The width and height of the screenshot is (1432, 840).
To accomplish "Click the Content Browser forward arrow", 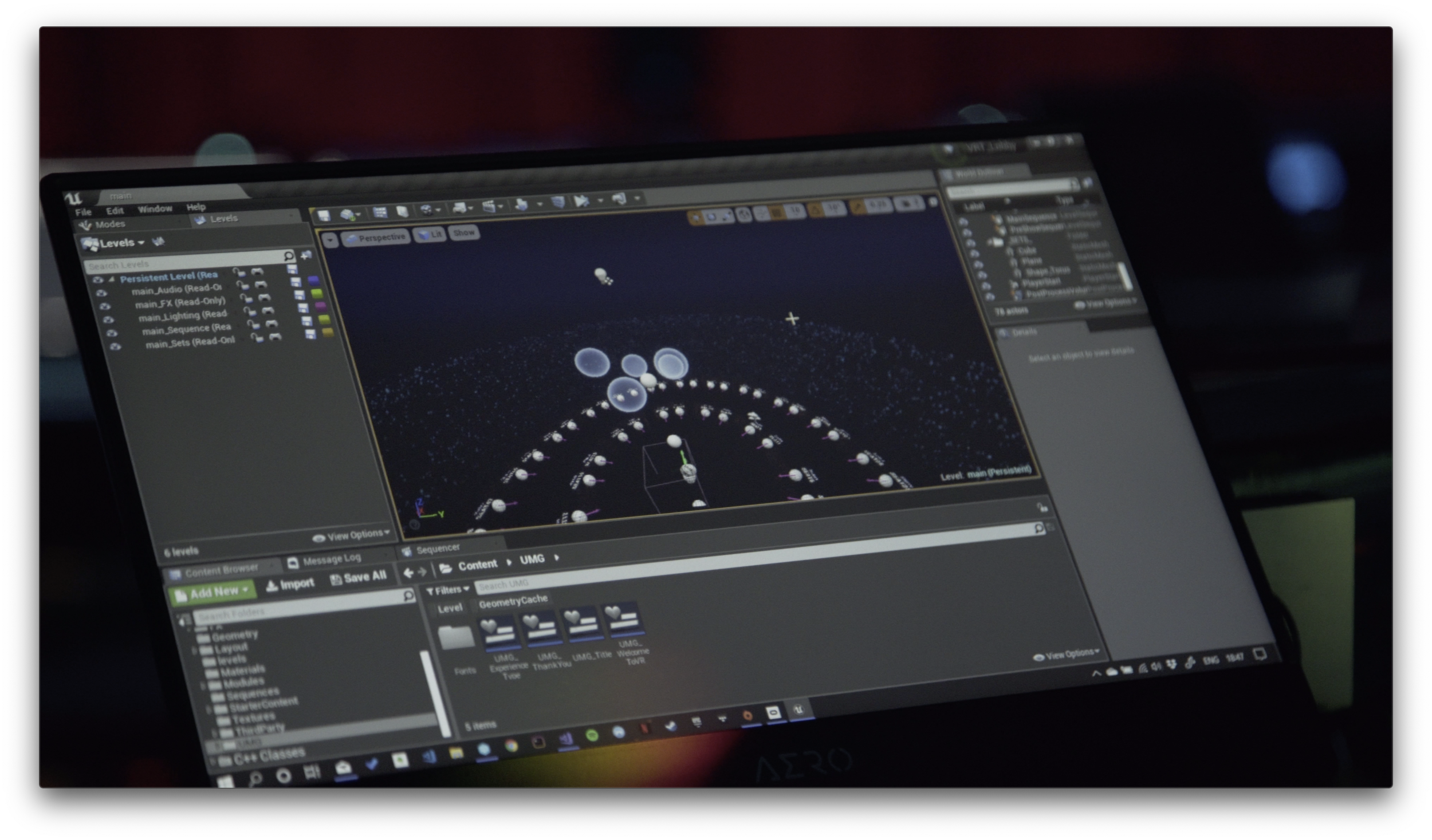I will point(423,571).
